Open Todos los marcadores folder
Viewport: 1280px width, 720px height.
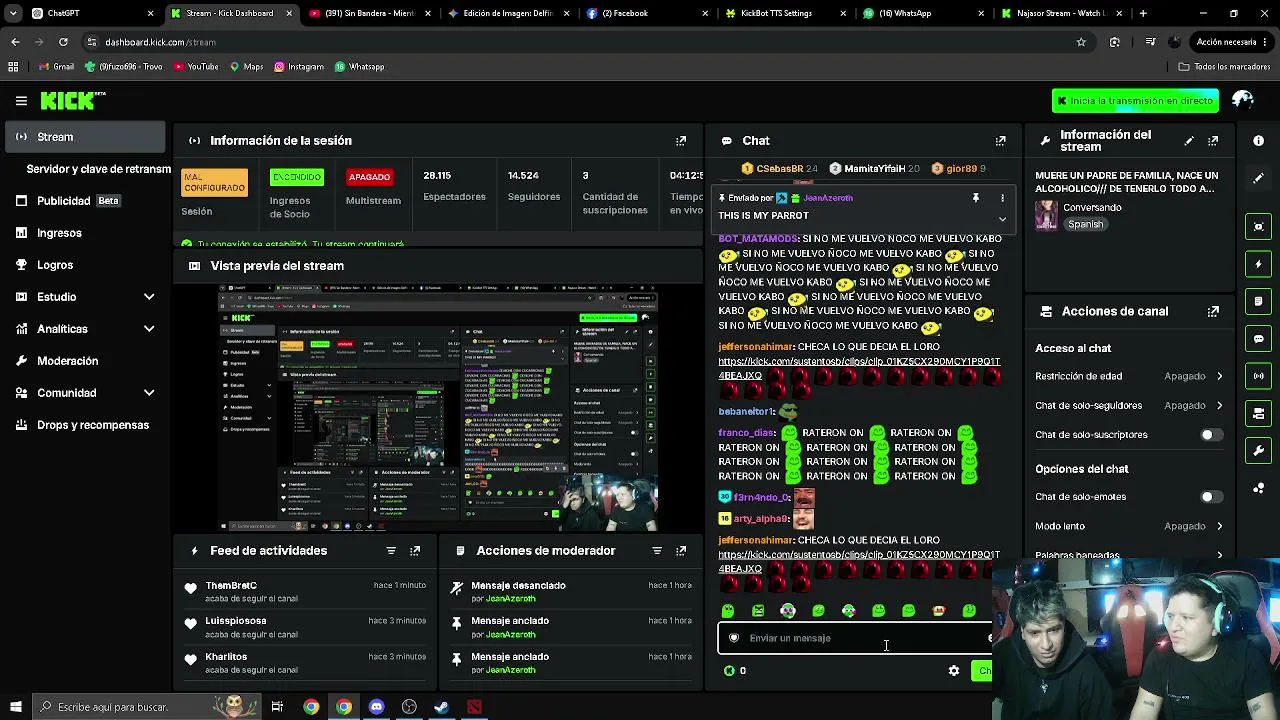pyautogui.click(x=1224, y=67)
